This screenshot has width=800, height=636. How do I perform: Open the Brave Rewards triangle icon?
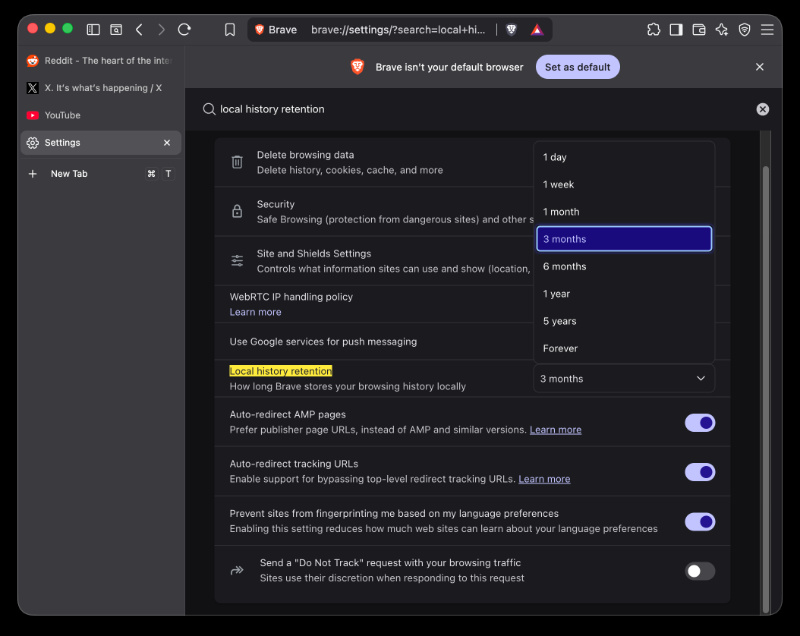click(537, 30)
